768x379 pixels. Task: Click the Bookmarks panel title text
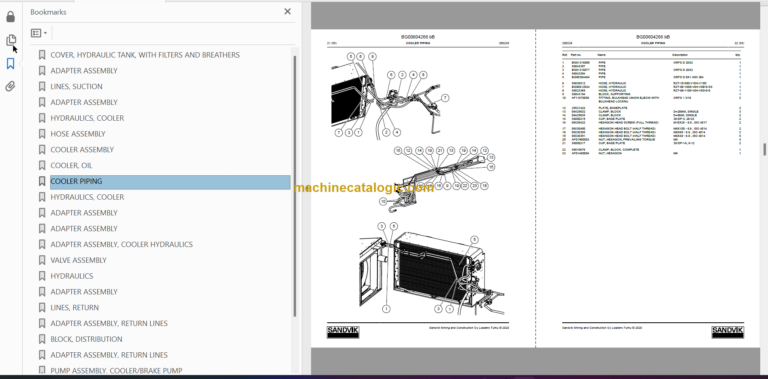coord(48,12)
